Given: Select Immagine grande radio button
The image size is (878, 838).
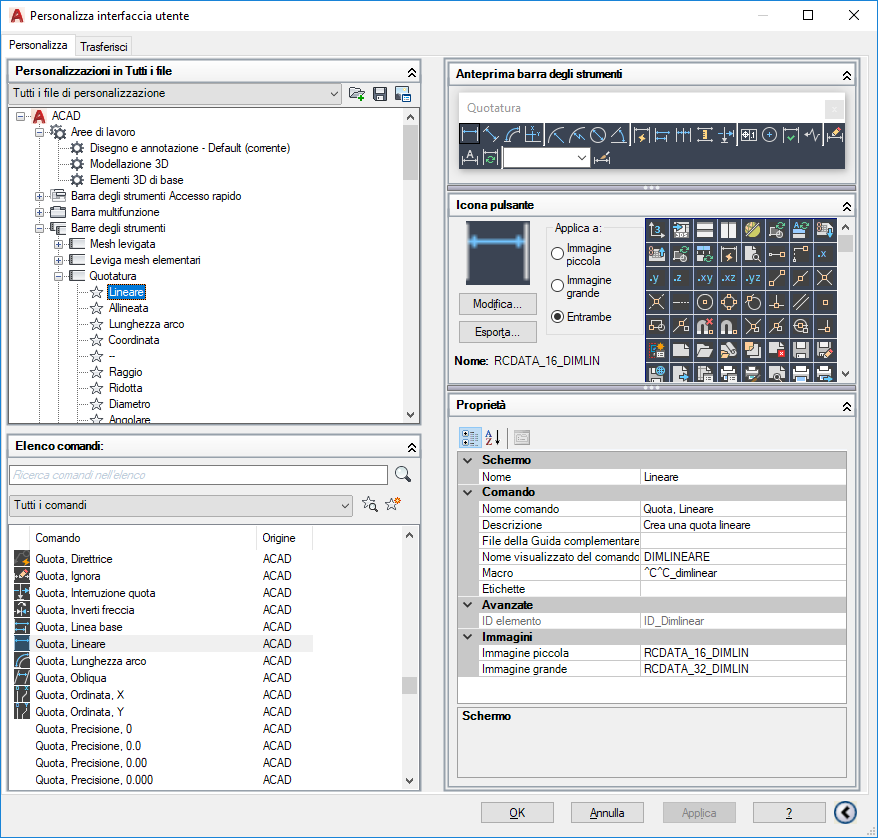Looking at the screenshot, I should tap(557, 285).
